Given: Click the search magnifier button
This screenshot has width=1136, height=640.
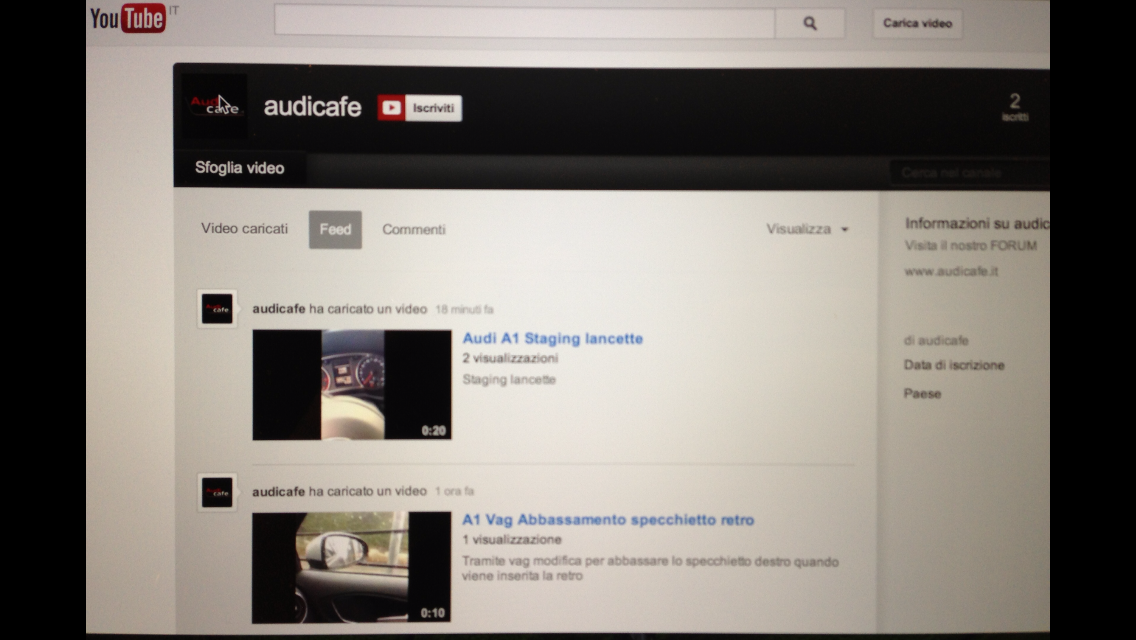Looking at the screenshot, I should (x=810, y=23).
